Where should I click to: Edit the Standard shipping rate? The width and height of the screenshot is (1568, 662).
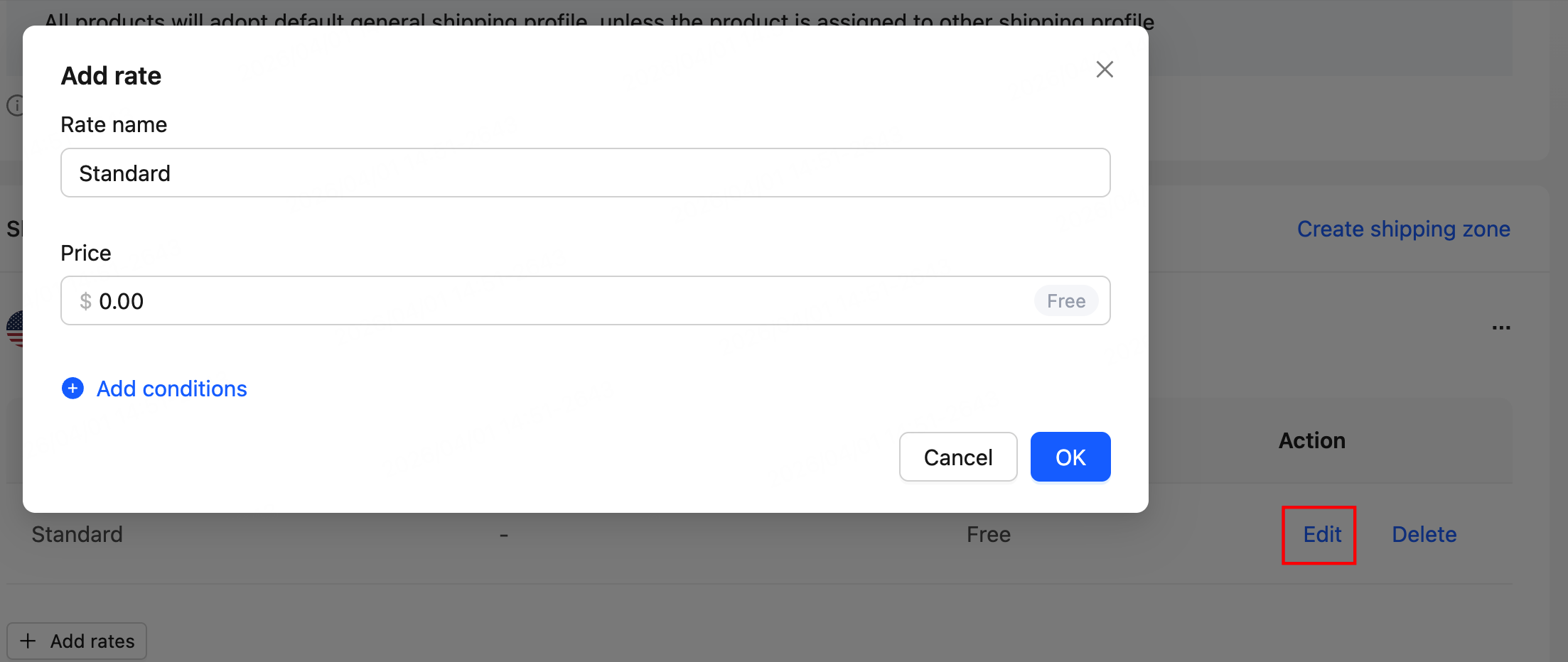[1321, 534]
